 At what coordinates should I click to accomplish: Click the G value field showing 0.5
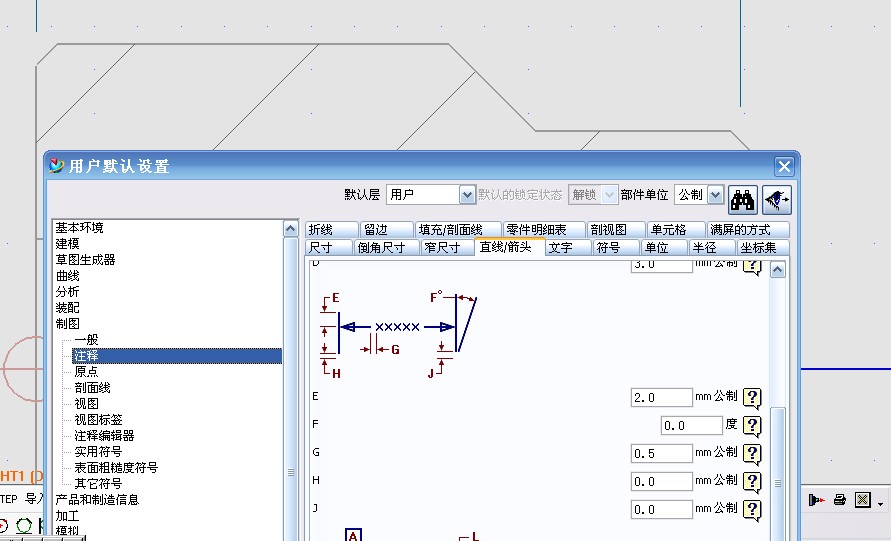pyautogui.click(x=661, y=453)
